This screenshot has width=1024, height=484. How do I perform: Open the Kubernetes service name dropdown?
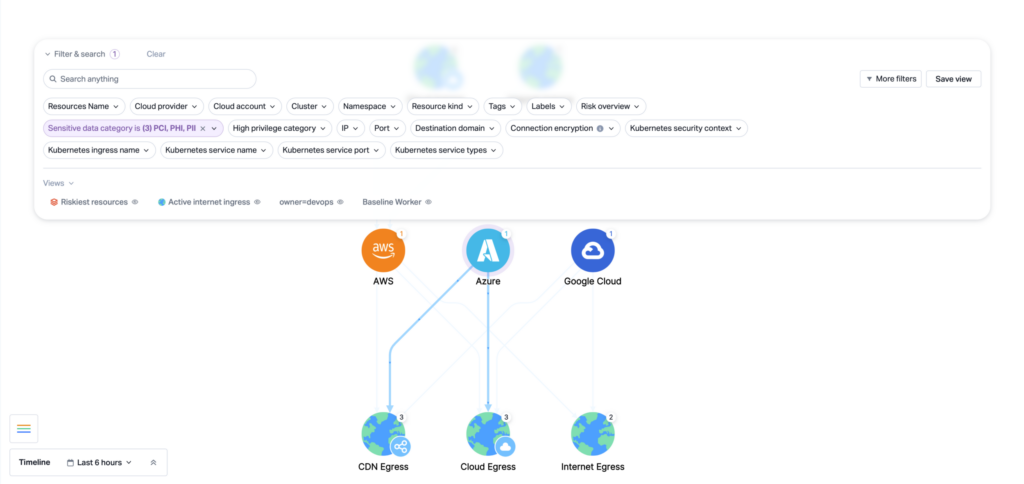[216, 150]
